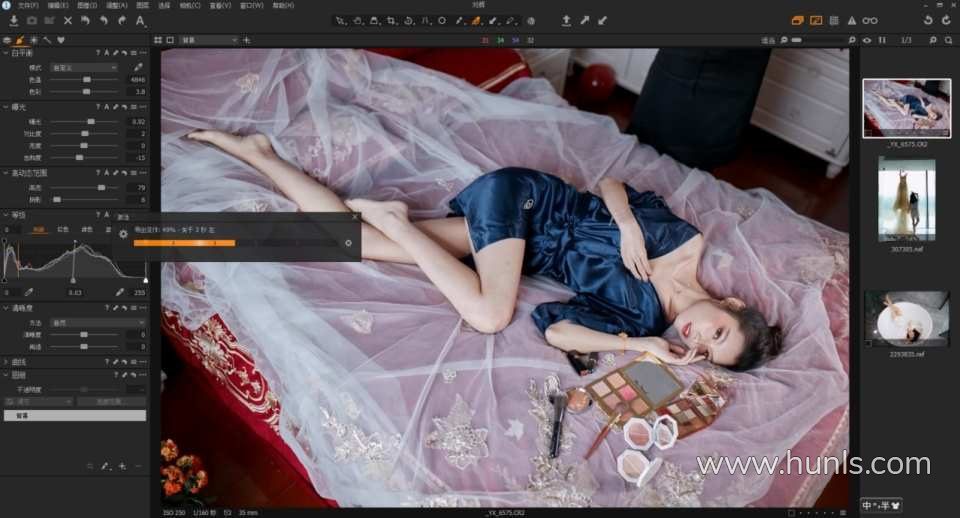Click the text annotation A icon
The image size is (960, 518).
click(x=139, y=20)
